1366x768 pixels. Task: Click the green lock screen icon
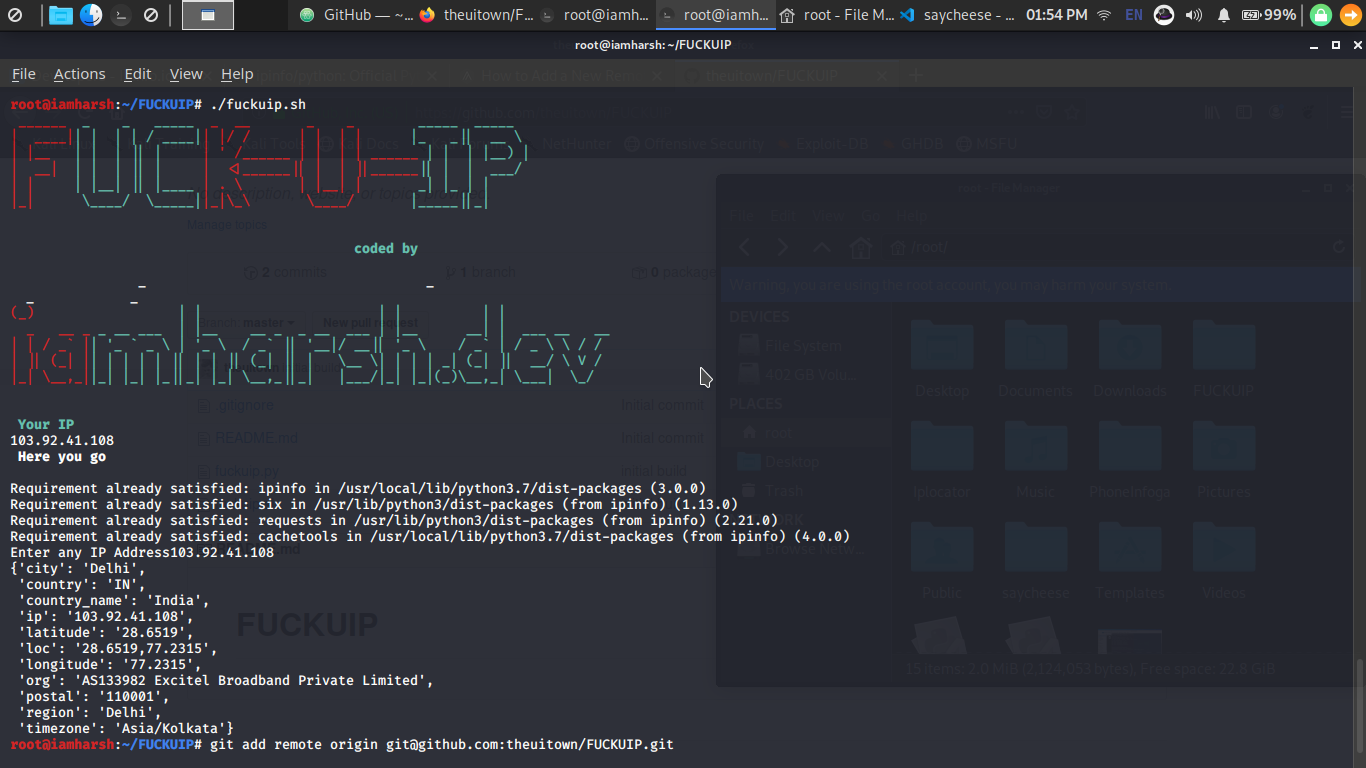click(x=1320, y=15)
